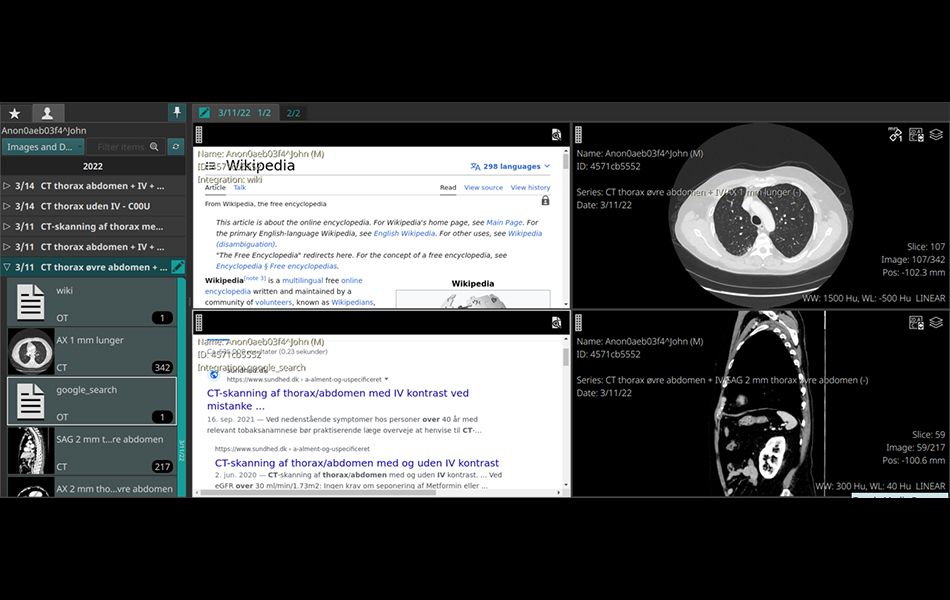
Task: Expand the 3/14 CT thorax abdomen + IV study
Action: click(7, 186)
